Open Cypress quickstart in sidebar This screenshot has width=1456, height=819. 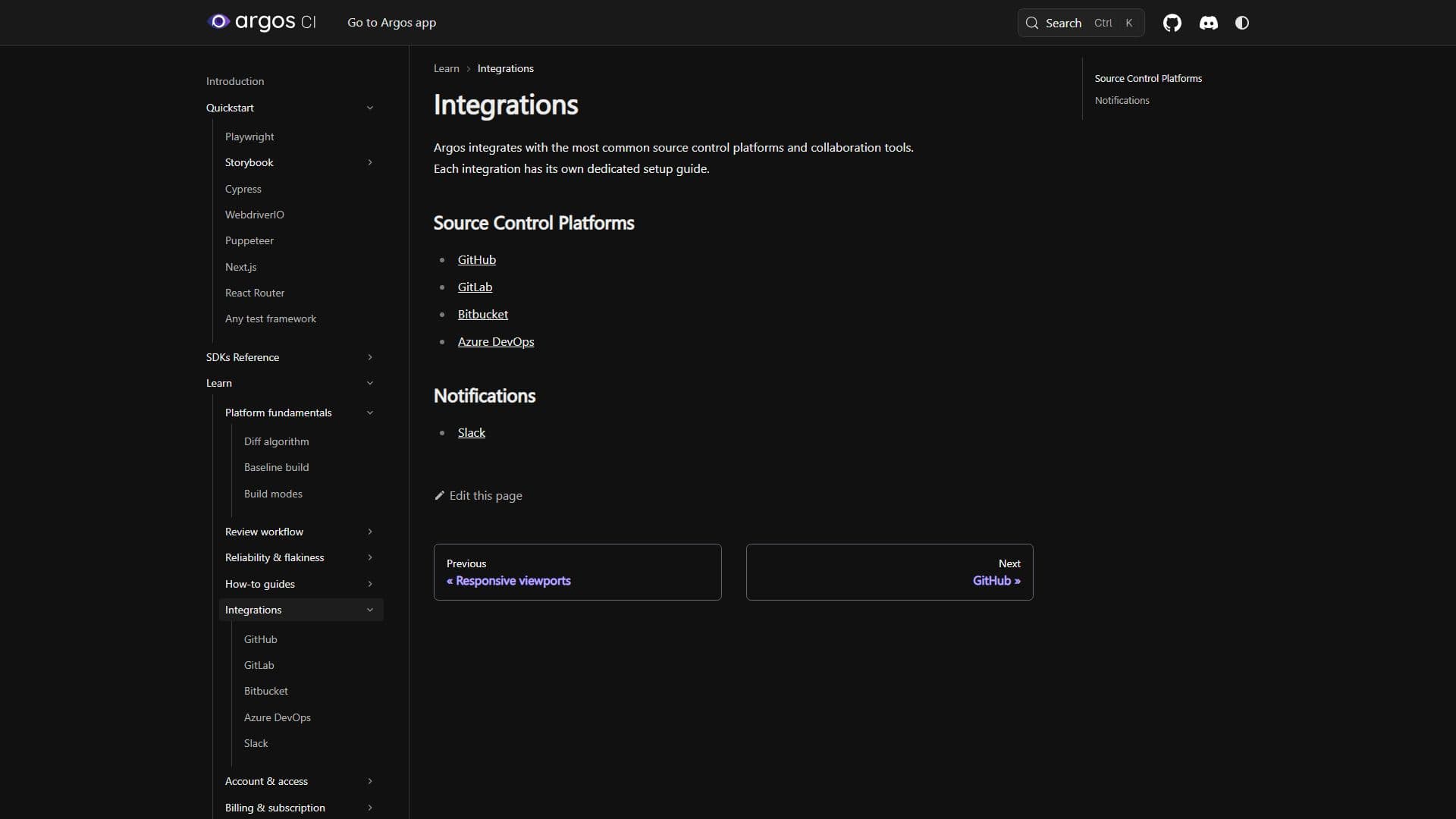243,189
